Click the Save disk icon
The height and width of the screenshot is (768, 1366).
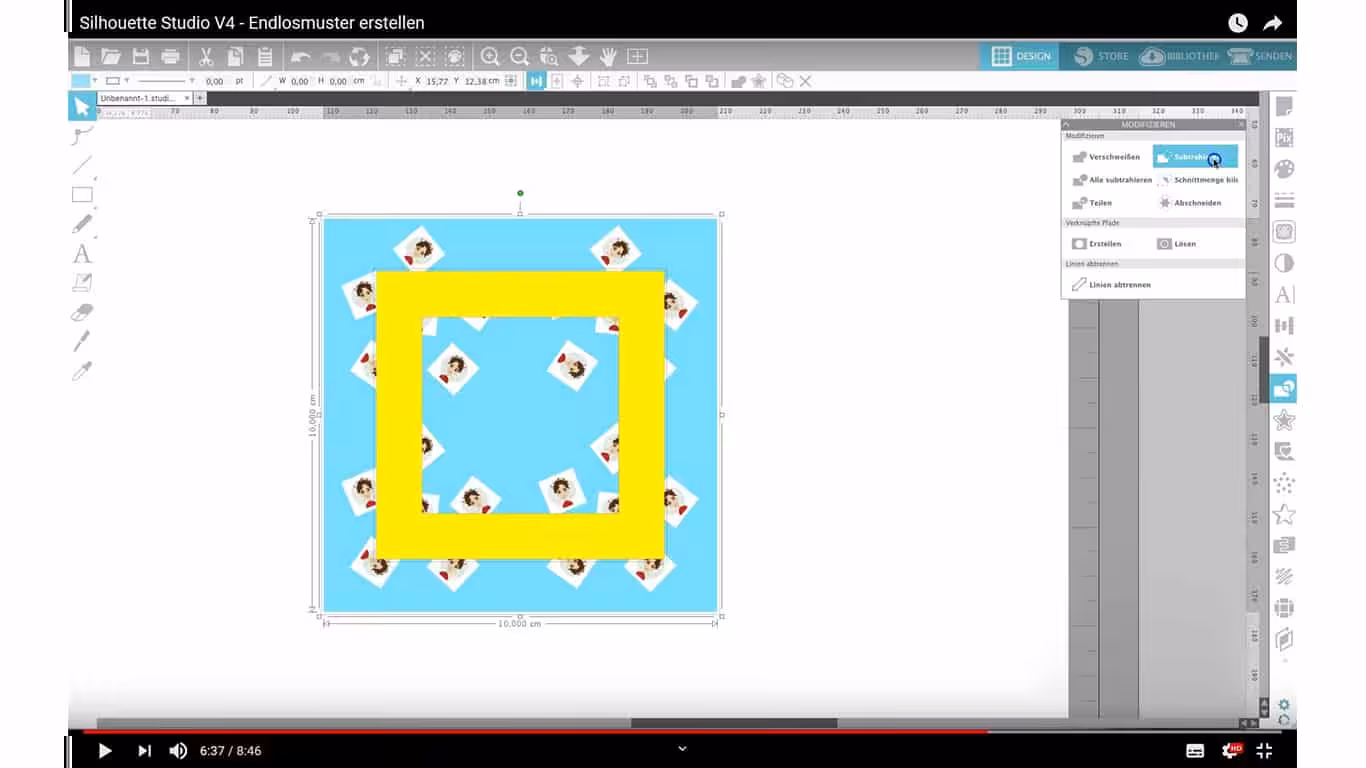tap(141, 56)
